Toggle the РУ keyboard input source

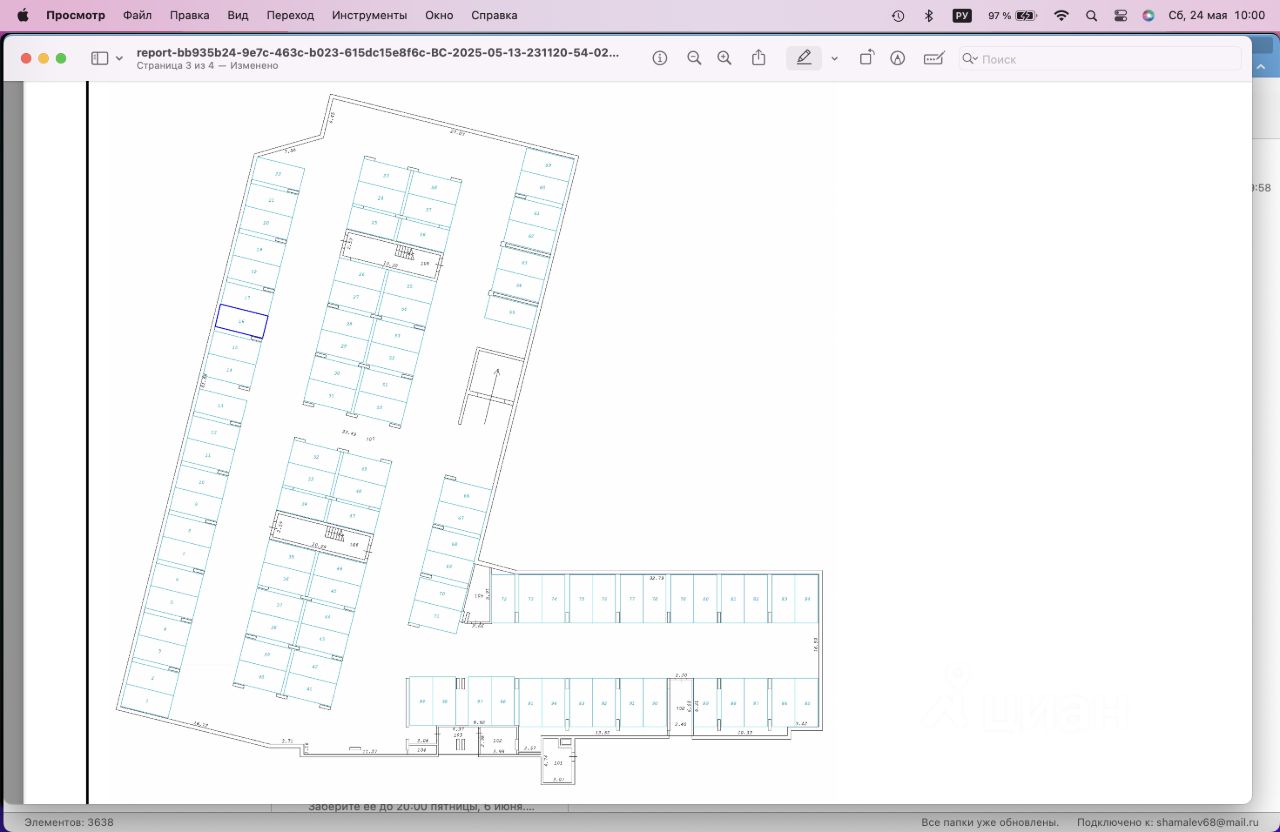[x=962, y=15]
